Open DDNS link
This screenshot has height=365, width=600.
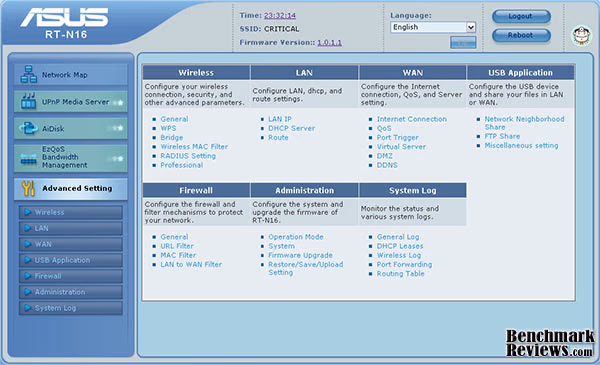coord(387,165)
